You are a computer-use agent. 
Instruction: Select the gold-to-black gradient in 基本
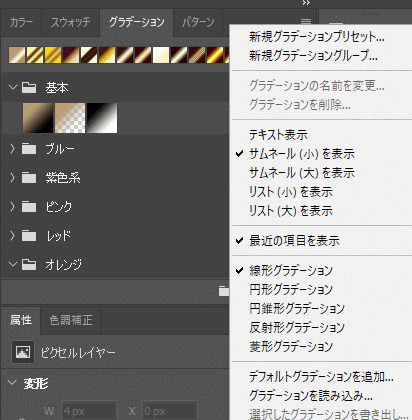(x=38, y=118)
